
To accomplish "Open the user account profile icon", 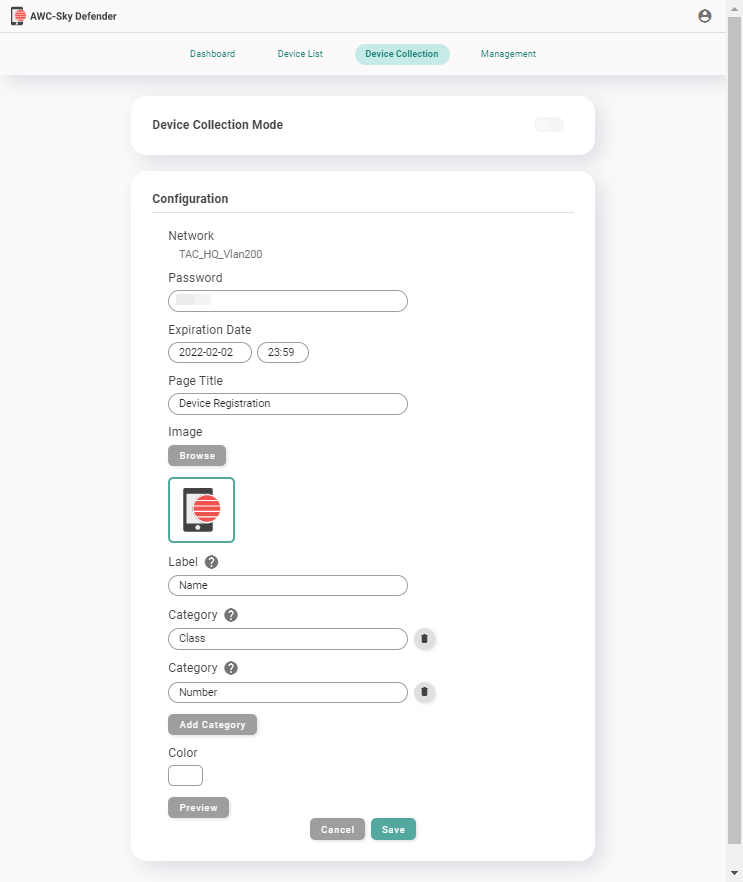I will [705, 16].
